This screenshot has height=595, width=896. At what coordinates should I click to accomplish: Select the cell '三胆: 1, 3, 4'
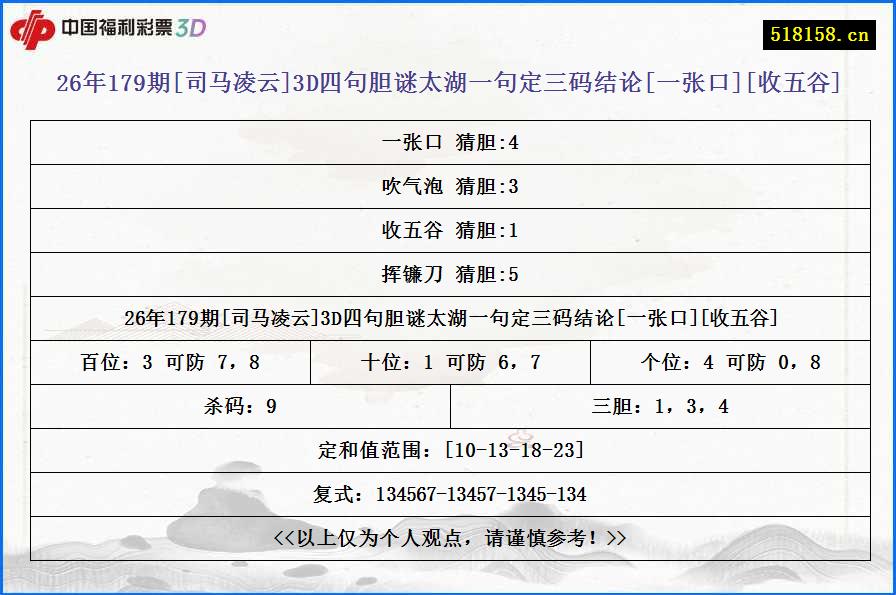coord(661,406)
